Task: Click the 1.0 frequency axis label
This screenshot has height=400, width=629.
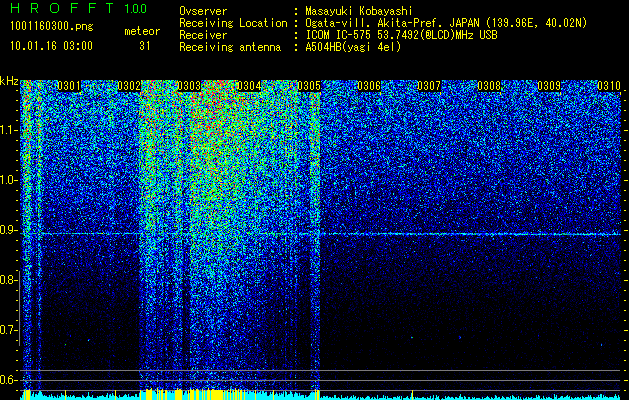Action: (9, 180)
